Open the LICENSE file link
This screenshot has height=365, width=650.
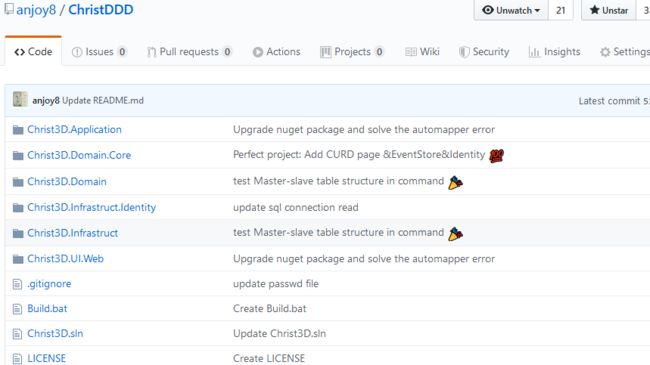tap(46, 358)
